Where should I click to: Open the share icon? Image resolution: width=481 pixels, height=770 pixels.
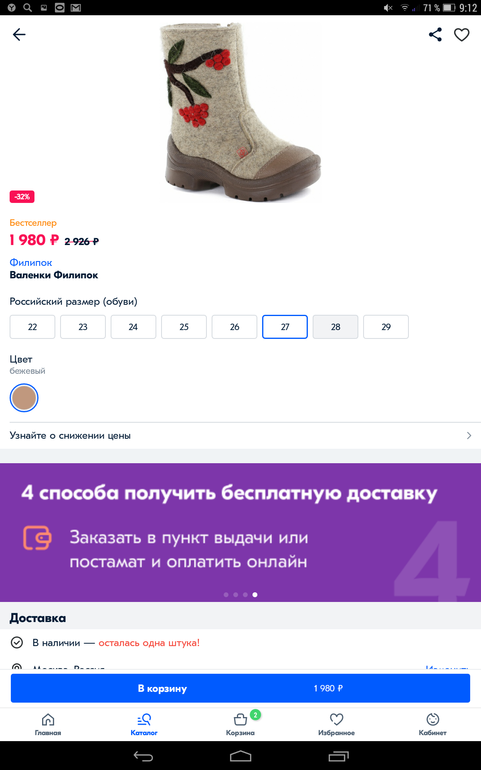[x=435, y=34]
